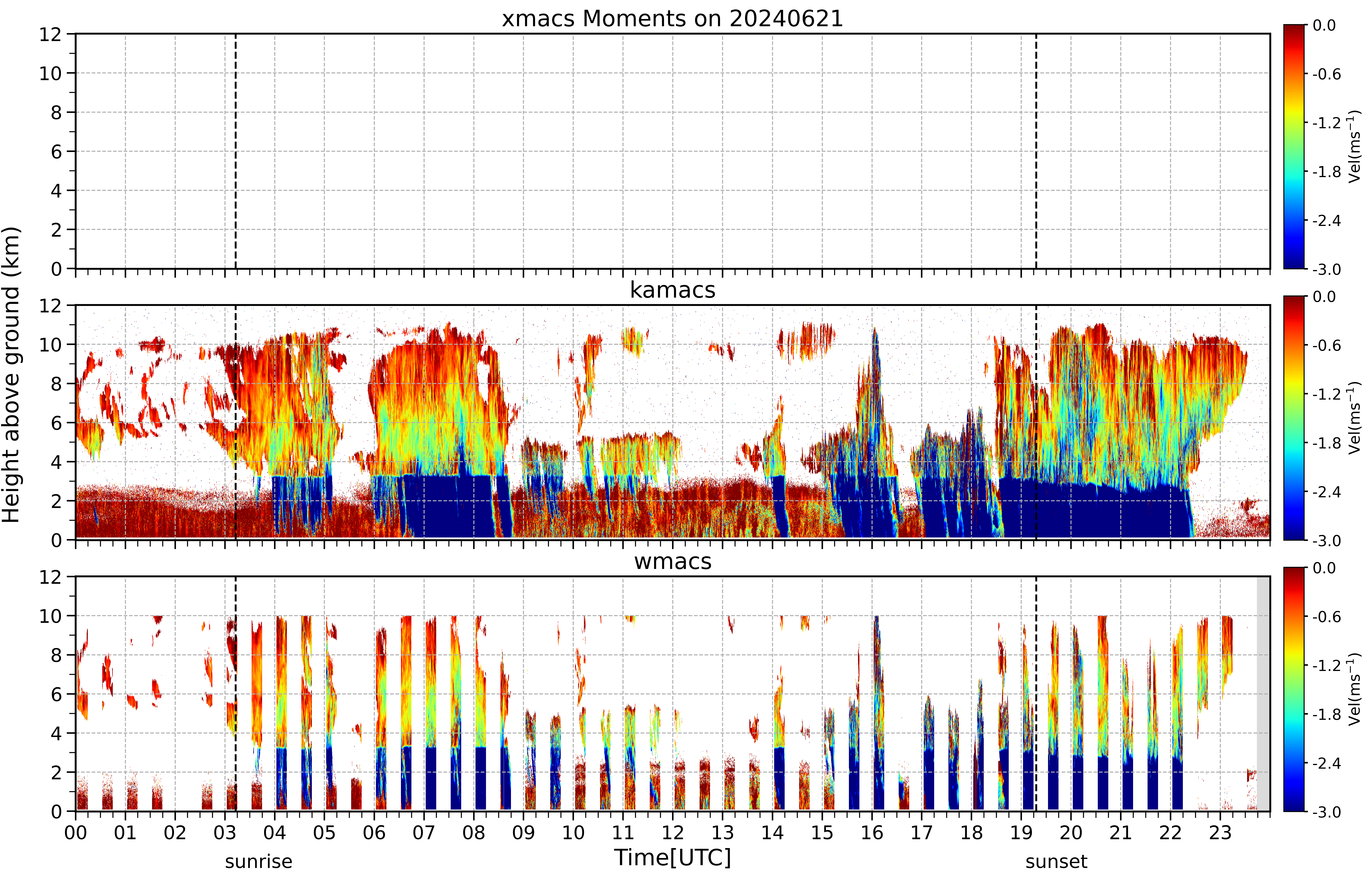The width and height of the screenshot is (1372, 881).
Task: Click height tick "10" on the kamacs panel
Action: 50,344
